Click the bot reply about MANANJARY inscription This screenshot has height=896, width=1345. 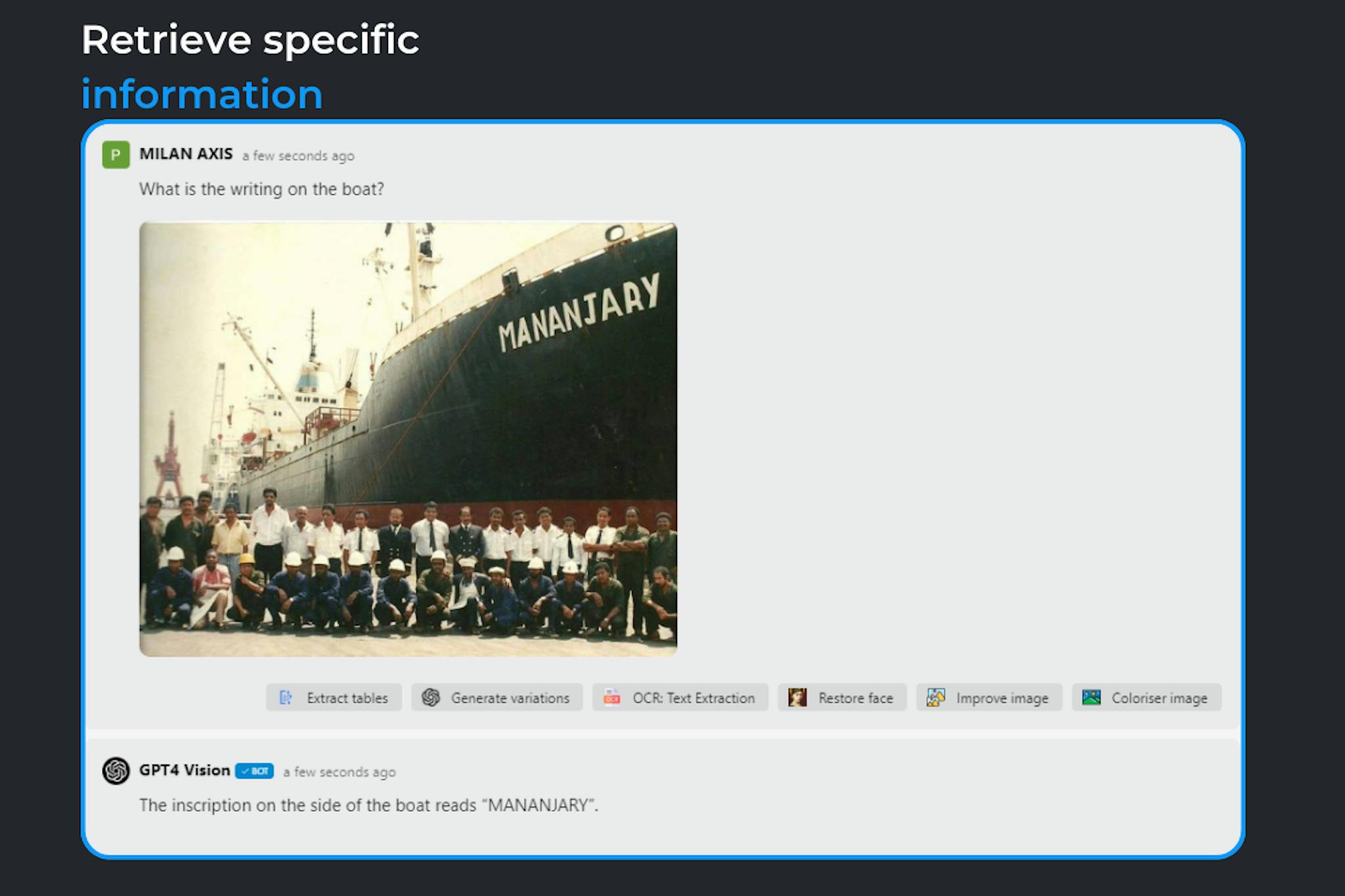coord(368,805)
